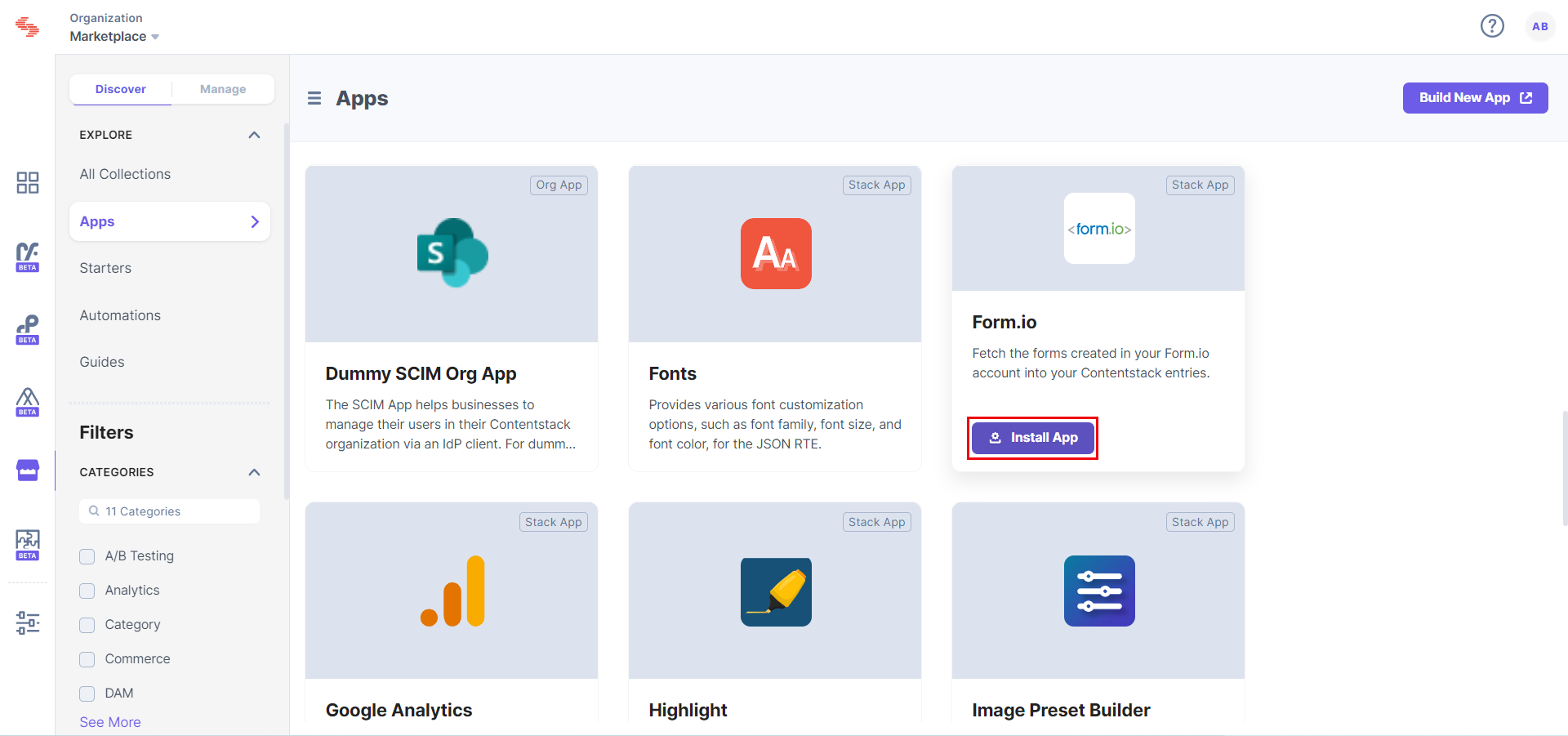This screenshot has height=736, width=1568.
Task: Click the chevron arrow on Apps item
Action: coord(255,221)
